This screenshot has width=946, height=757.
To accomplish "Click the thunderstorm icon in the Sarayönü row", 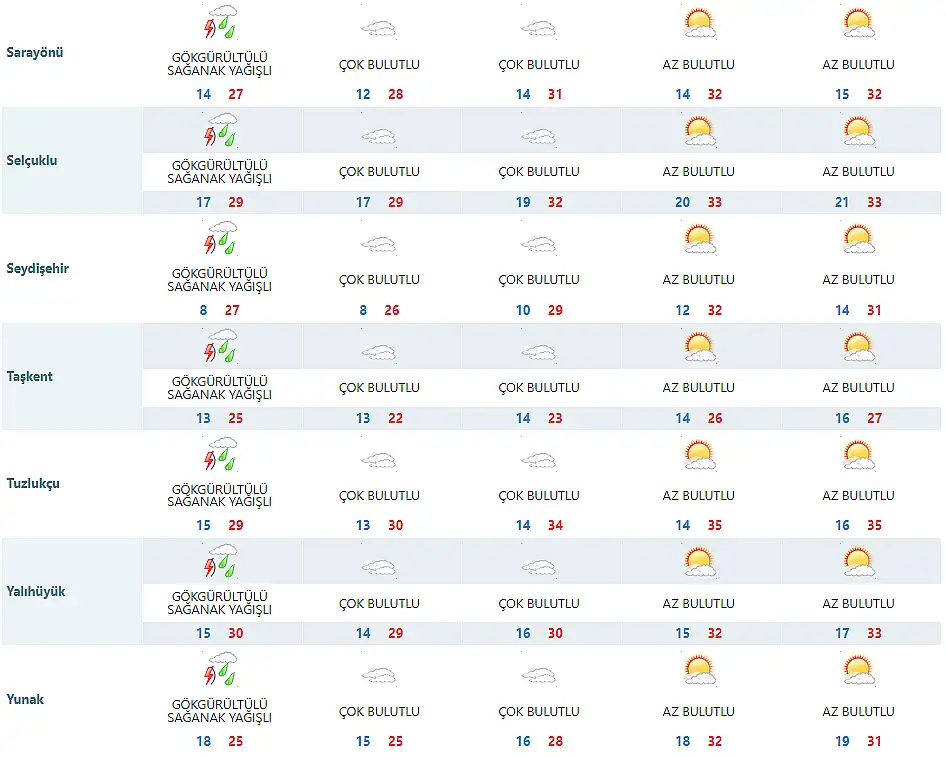I will (x=220, y=23).
